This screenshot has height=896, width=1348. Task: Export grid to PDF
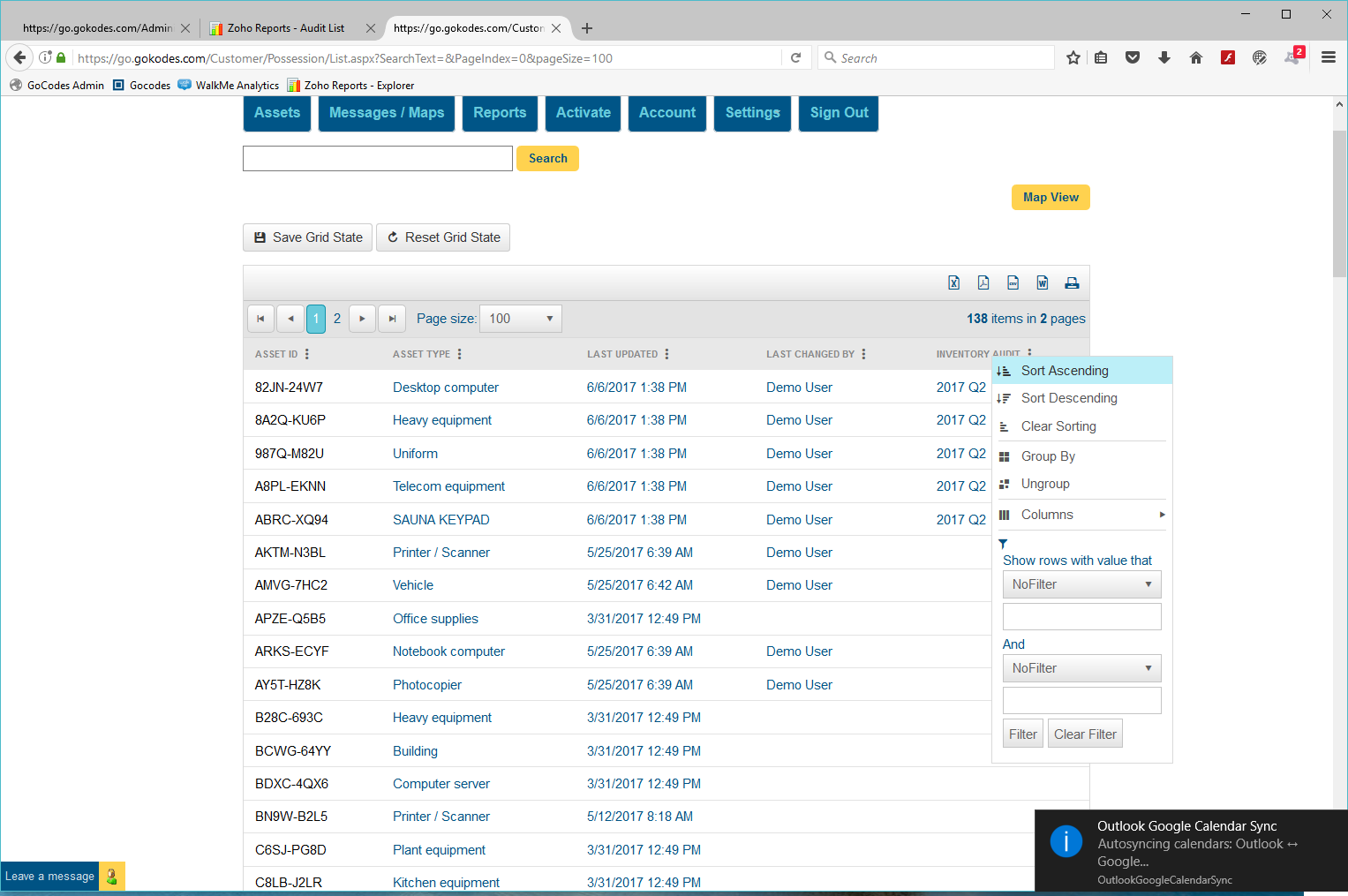coord(983,282)
